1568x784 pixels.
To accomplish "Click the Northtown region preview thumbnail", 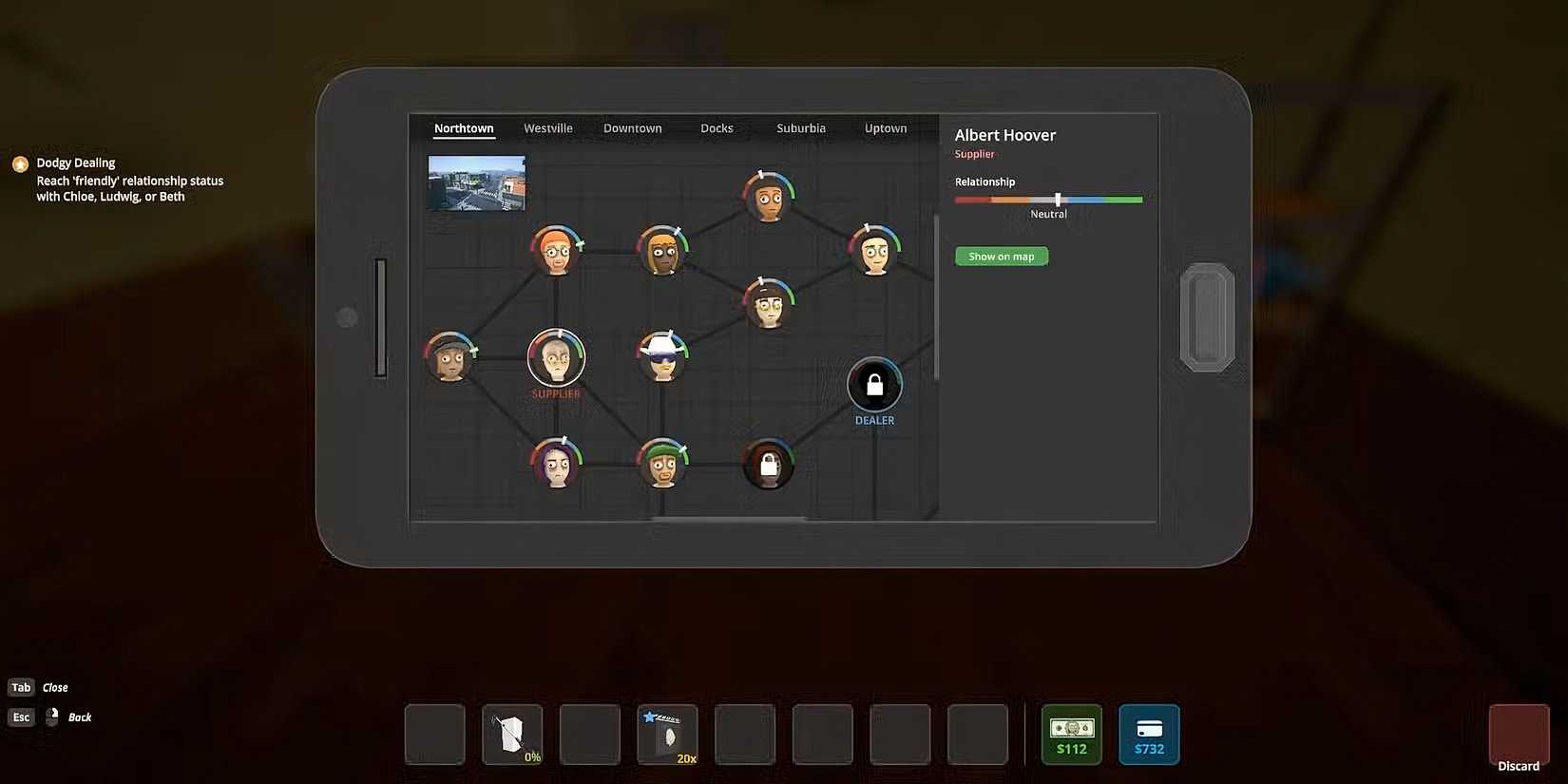I will (477, 182).
